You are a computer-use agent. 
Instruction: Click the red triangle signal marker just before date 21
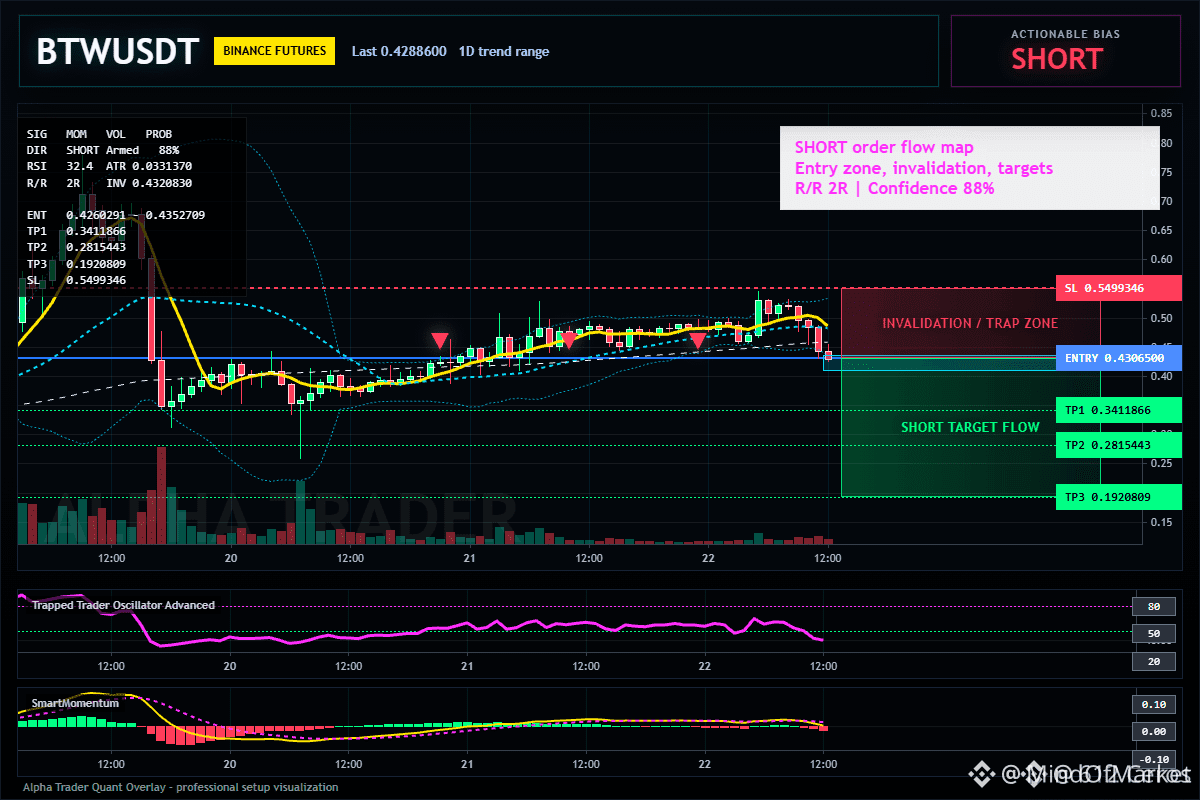[439, 341]
